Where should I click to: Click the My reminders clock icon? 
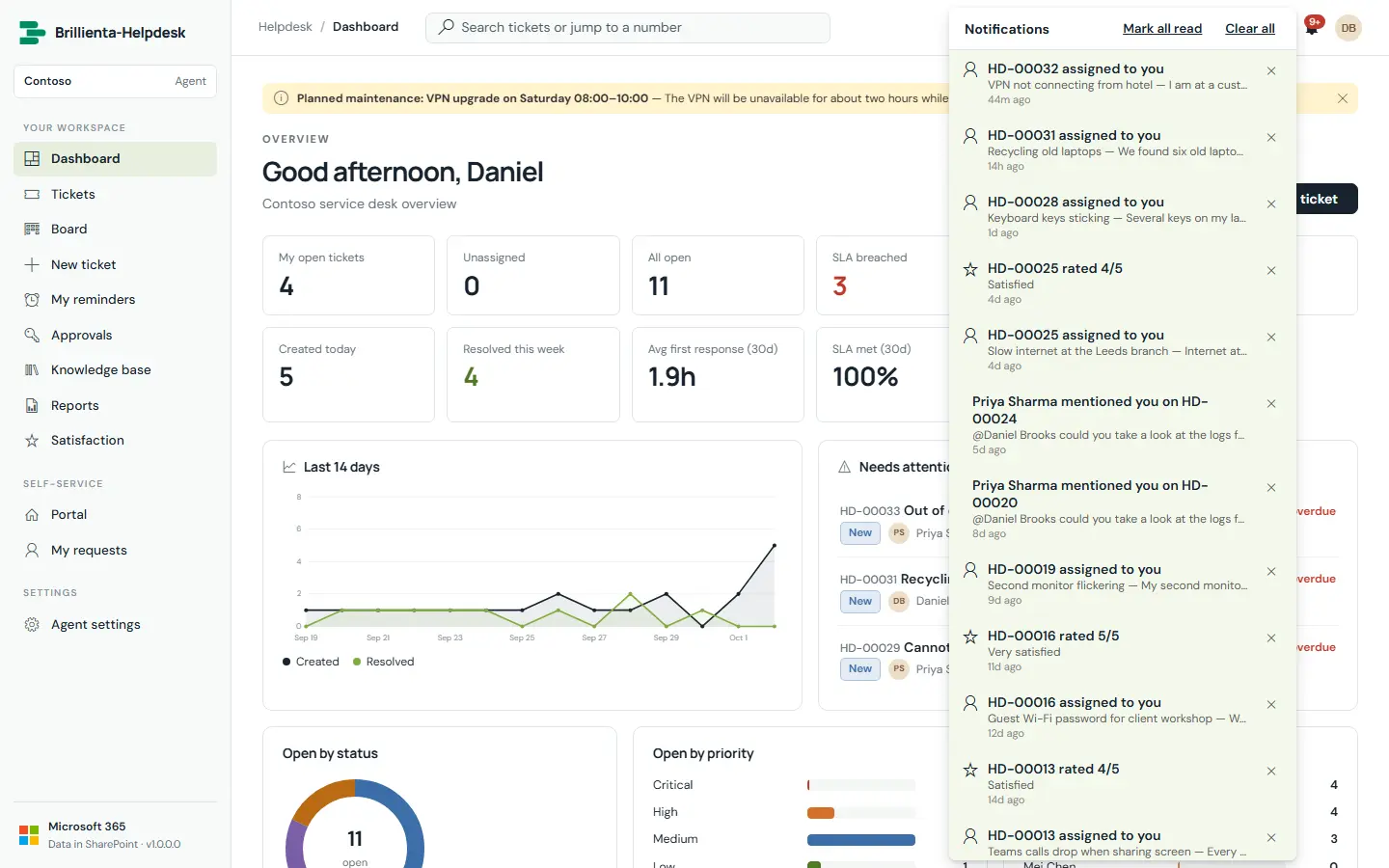pyautogui.click(x=32, y=300)
